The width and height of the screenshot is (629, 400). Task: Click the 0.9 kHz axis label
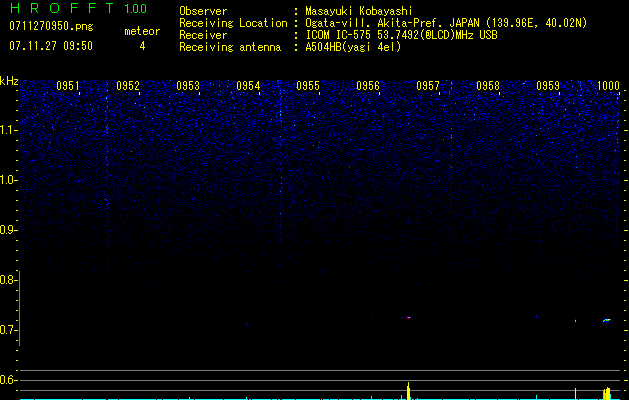click(8, 230)
